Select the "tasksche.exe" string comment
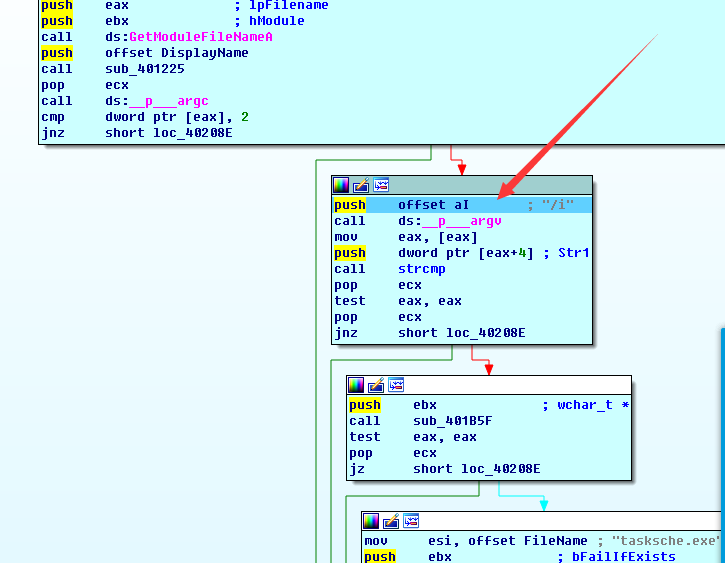The height and width of the screenshot is (563, 725). pyautogui.click(x=666, y=541)
